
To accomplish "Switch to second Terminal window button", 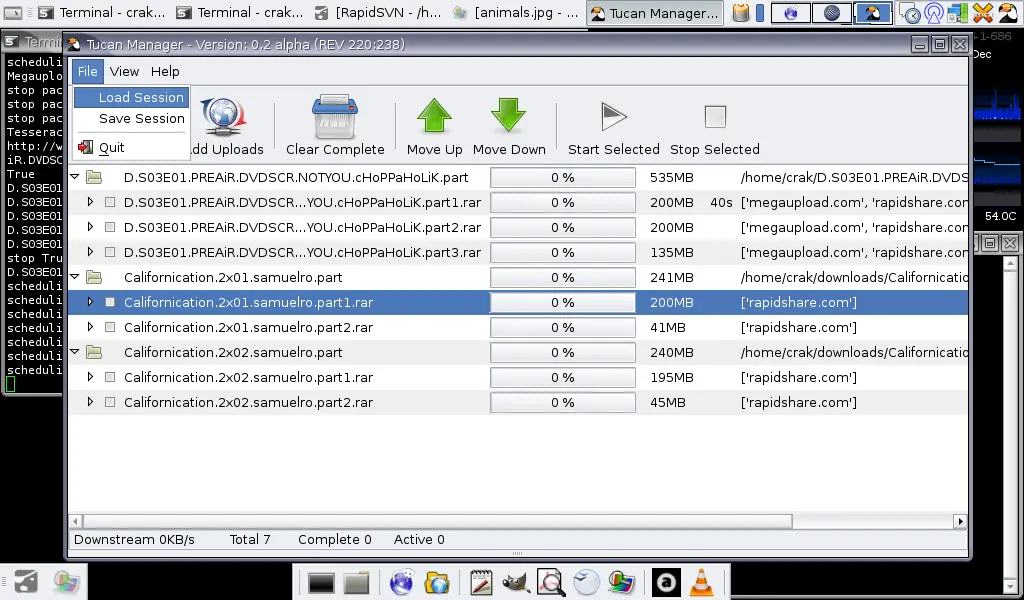I will click(x=240, y=12).
